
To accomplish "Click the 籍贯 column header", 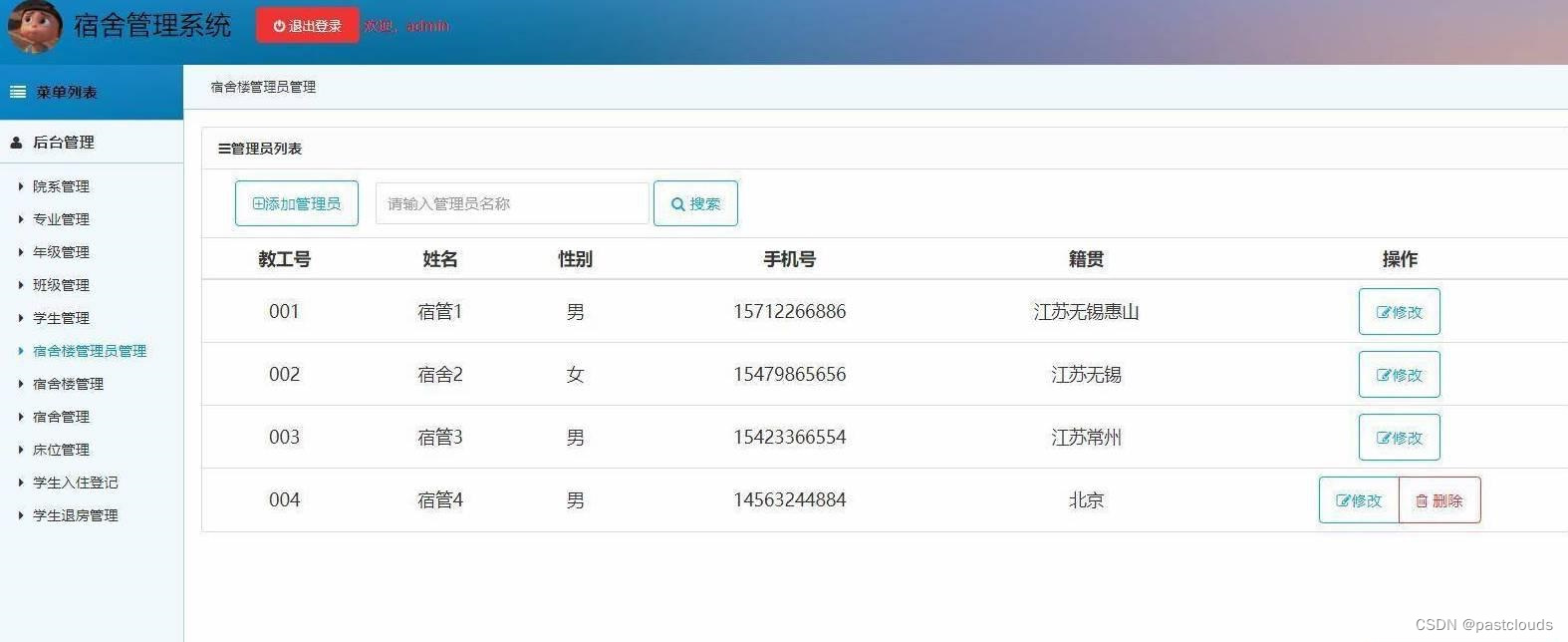I will (x=1086, y=259).
